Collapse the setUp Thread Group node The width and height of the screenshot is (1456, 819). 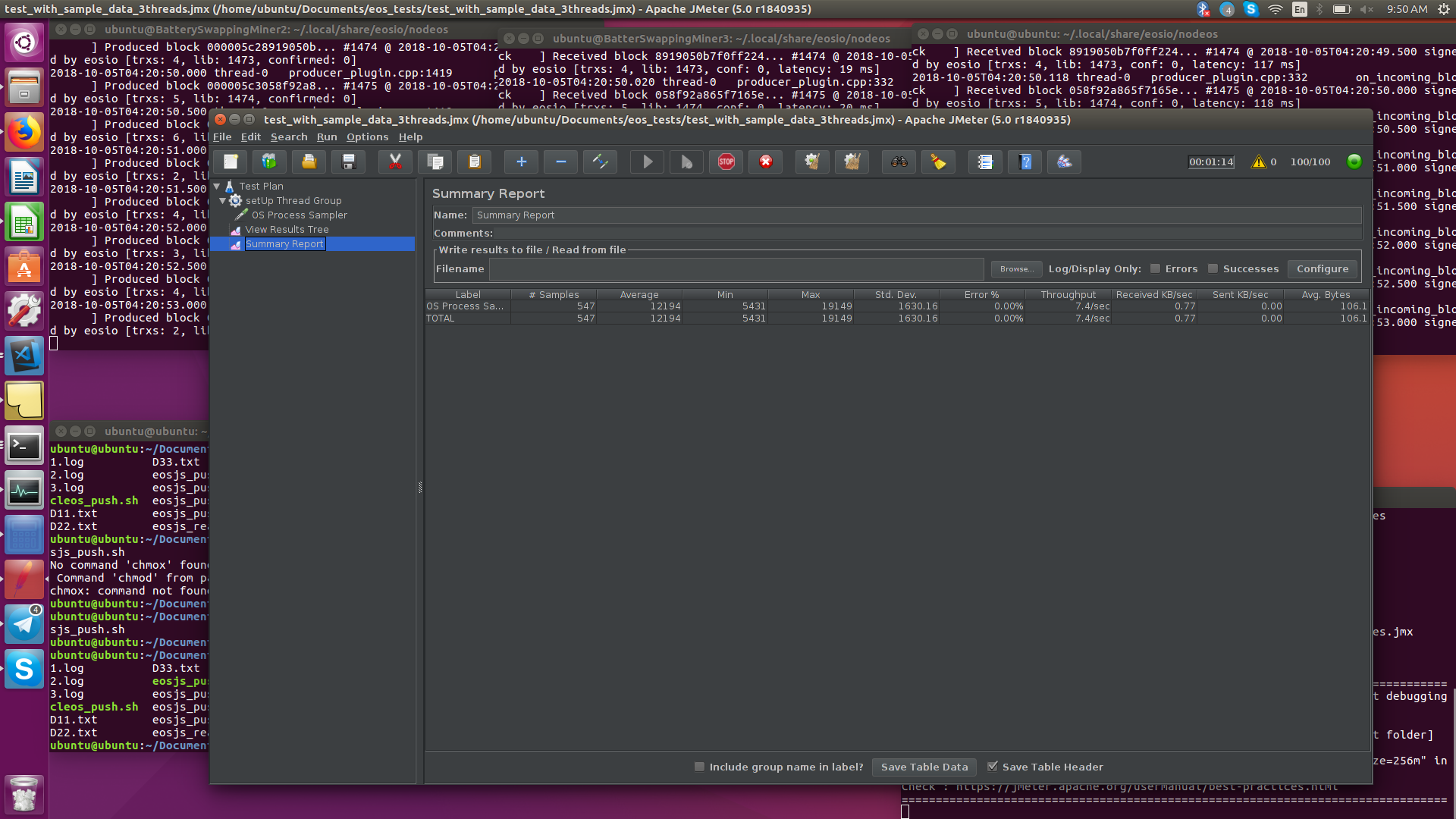pos(223,201)
